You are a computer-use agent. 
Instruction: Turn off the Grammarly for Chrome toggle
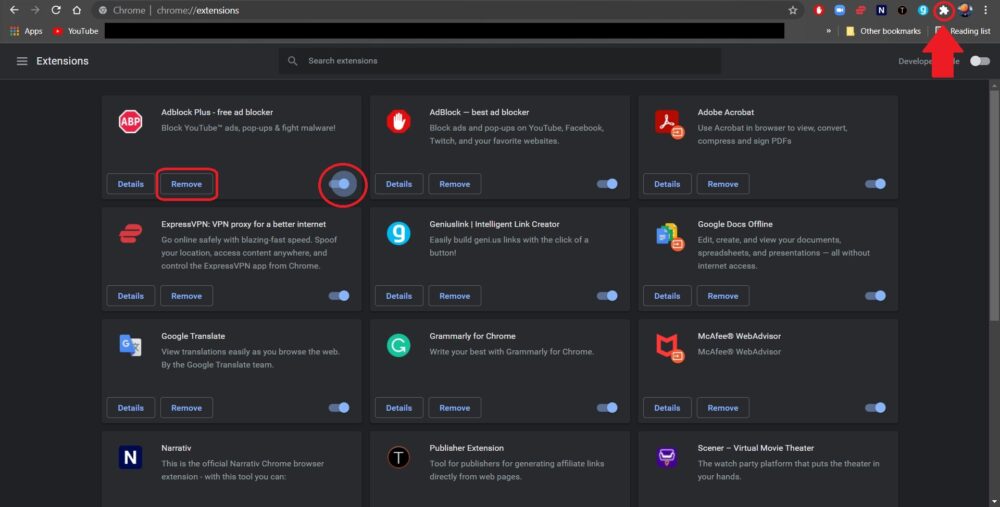click(x=607, y=408)
